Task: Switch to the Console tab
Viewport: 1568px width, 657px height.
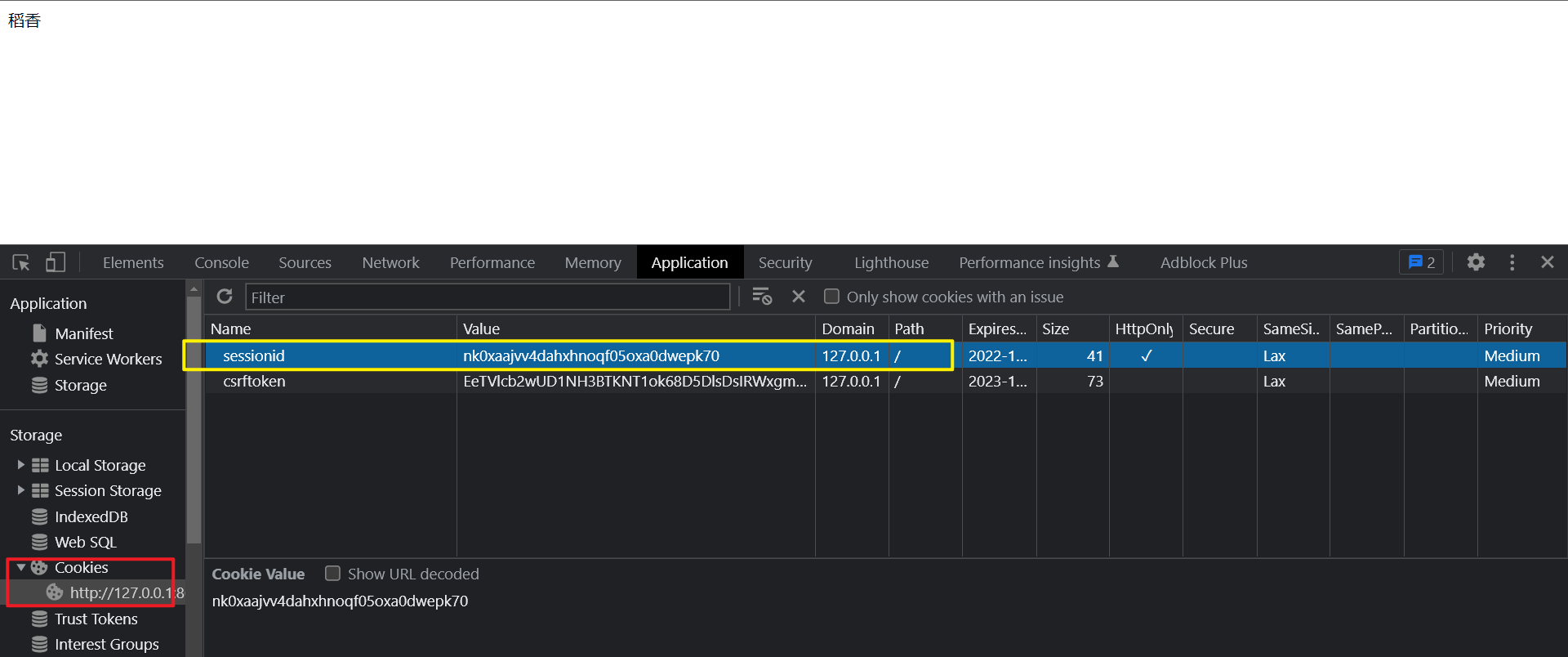Action: tap(221, 262)
